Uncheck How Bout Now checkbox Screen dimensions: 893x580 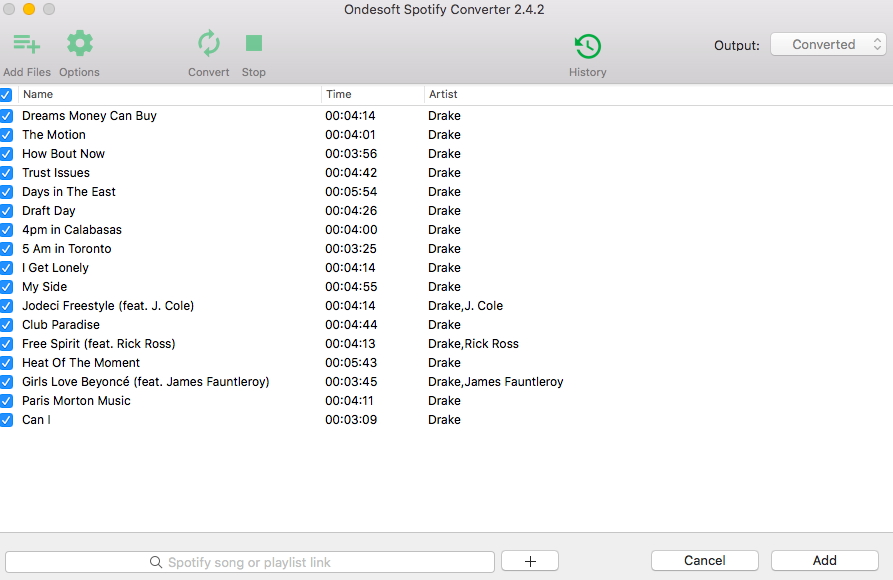coord(6,154)
